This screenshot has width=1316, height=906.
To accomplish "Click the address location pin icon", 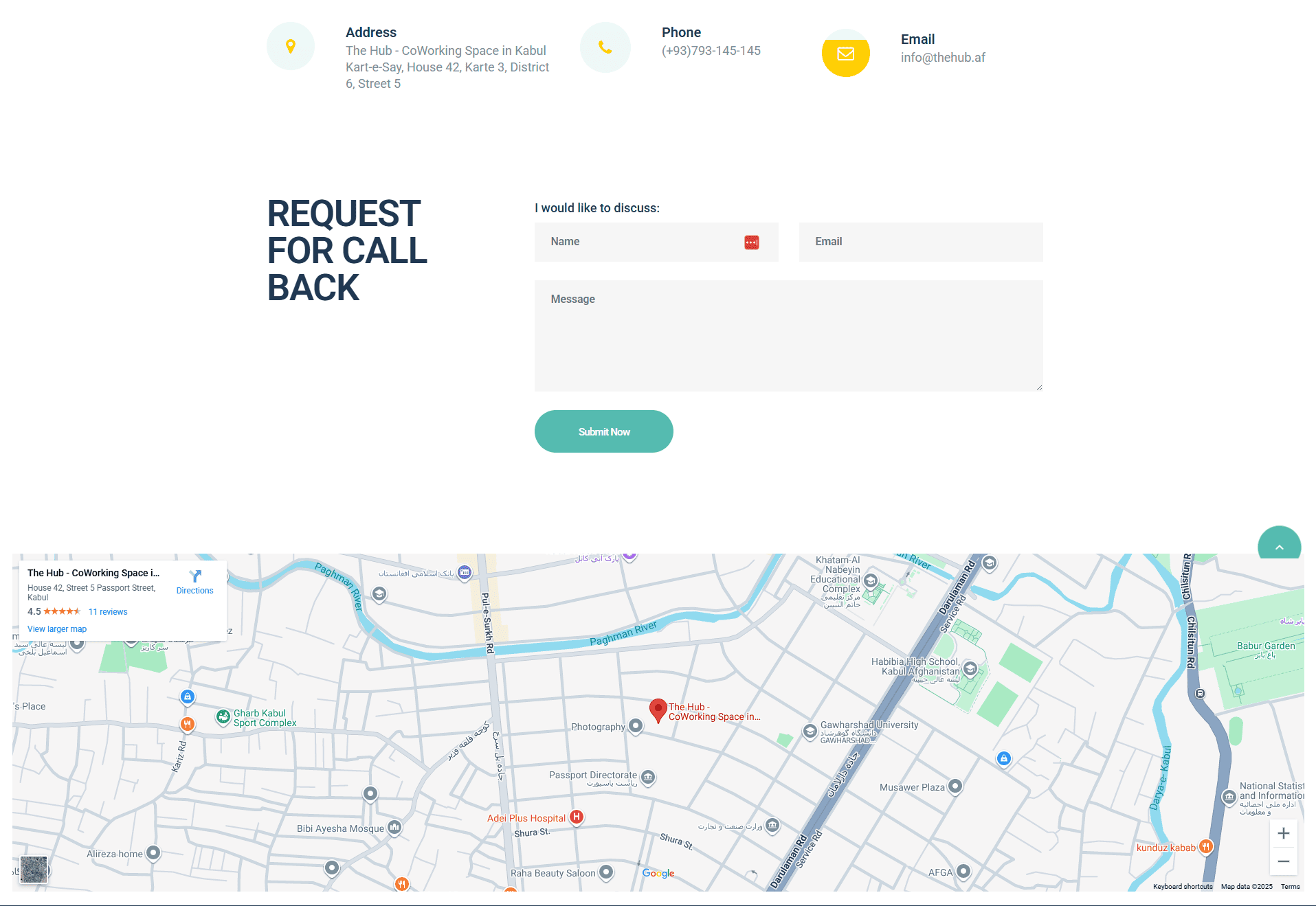I will click(291, 46).
